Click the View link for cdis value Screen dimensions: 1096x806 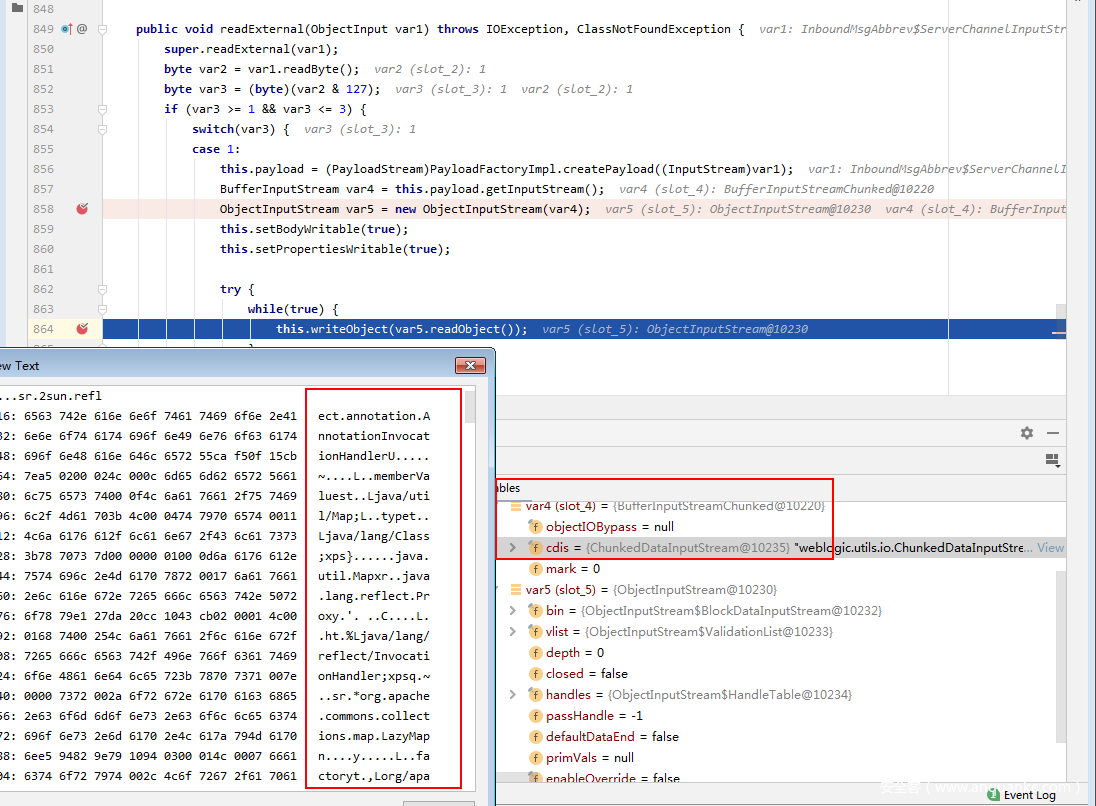coord(1050,548)
